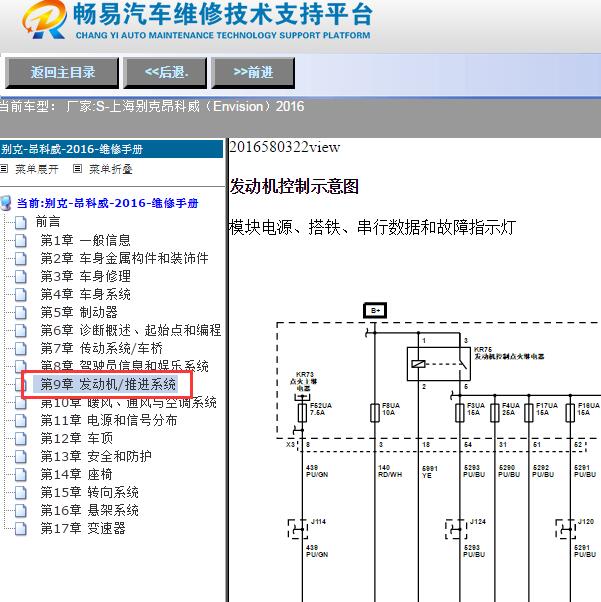Click the page icon beside 第7章
This screenshot has width=601, height=602.
point(21,349)
